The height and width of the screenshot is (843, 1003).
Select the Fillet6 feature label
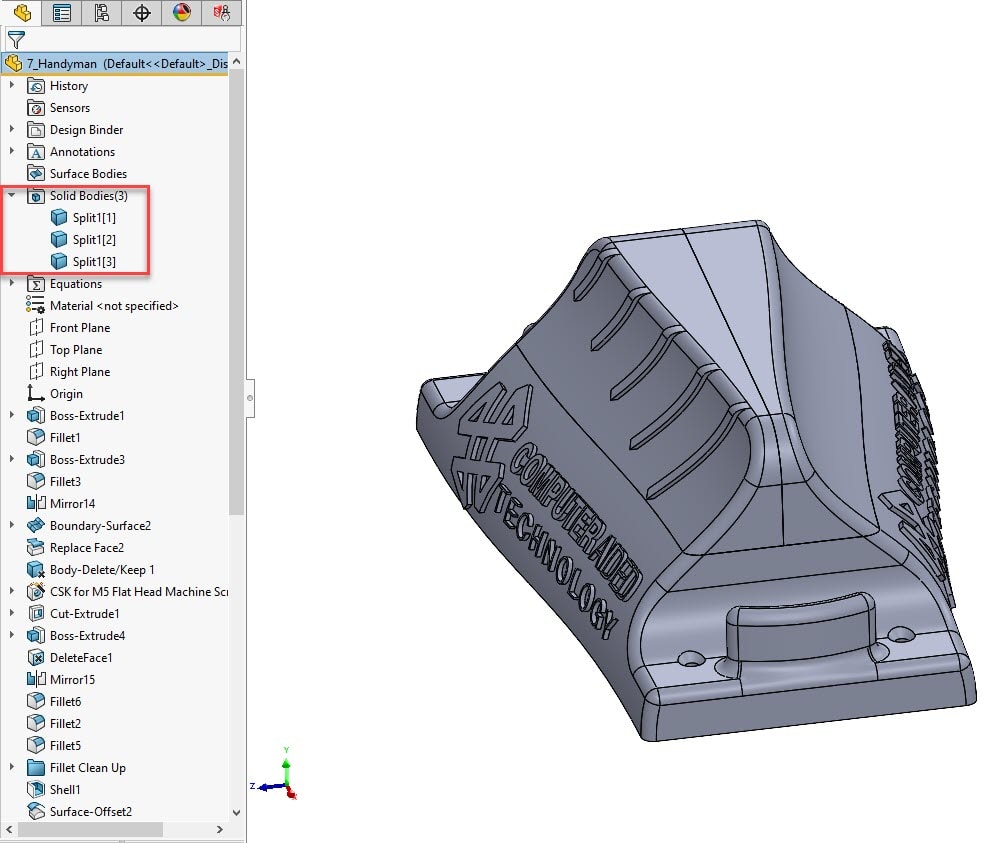click(x=65, y=702)
